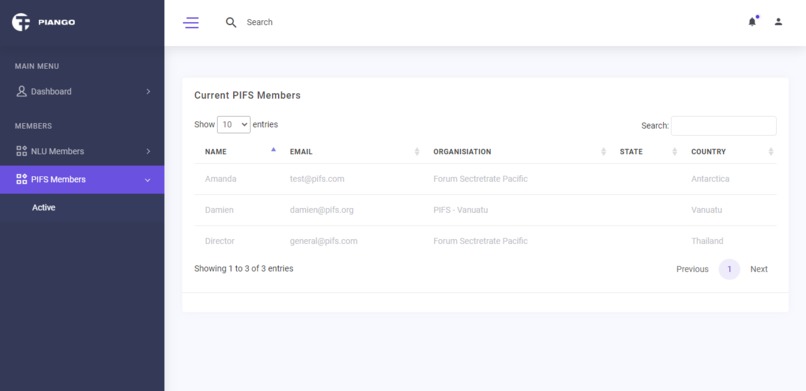Go to Next page
806x391 pixels.
[x=759, y=269]
